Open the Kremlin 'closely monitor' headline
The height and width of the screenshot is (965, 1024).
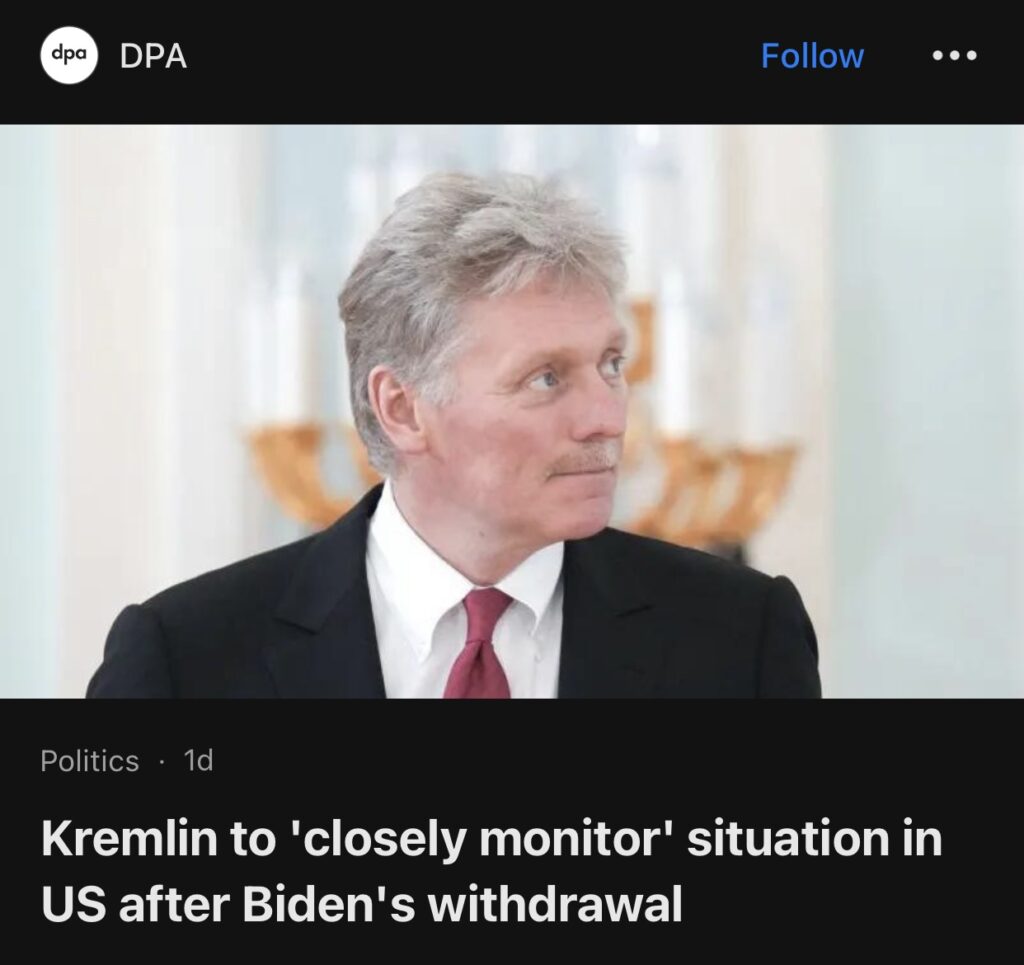[x=492, y=872]
